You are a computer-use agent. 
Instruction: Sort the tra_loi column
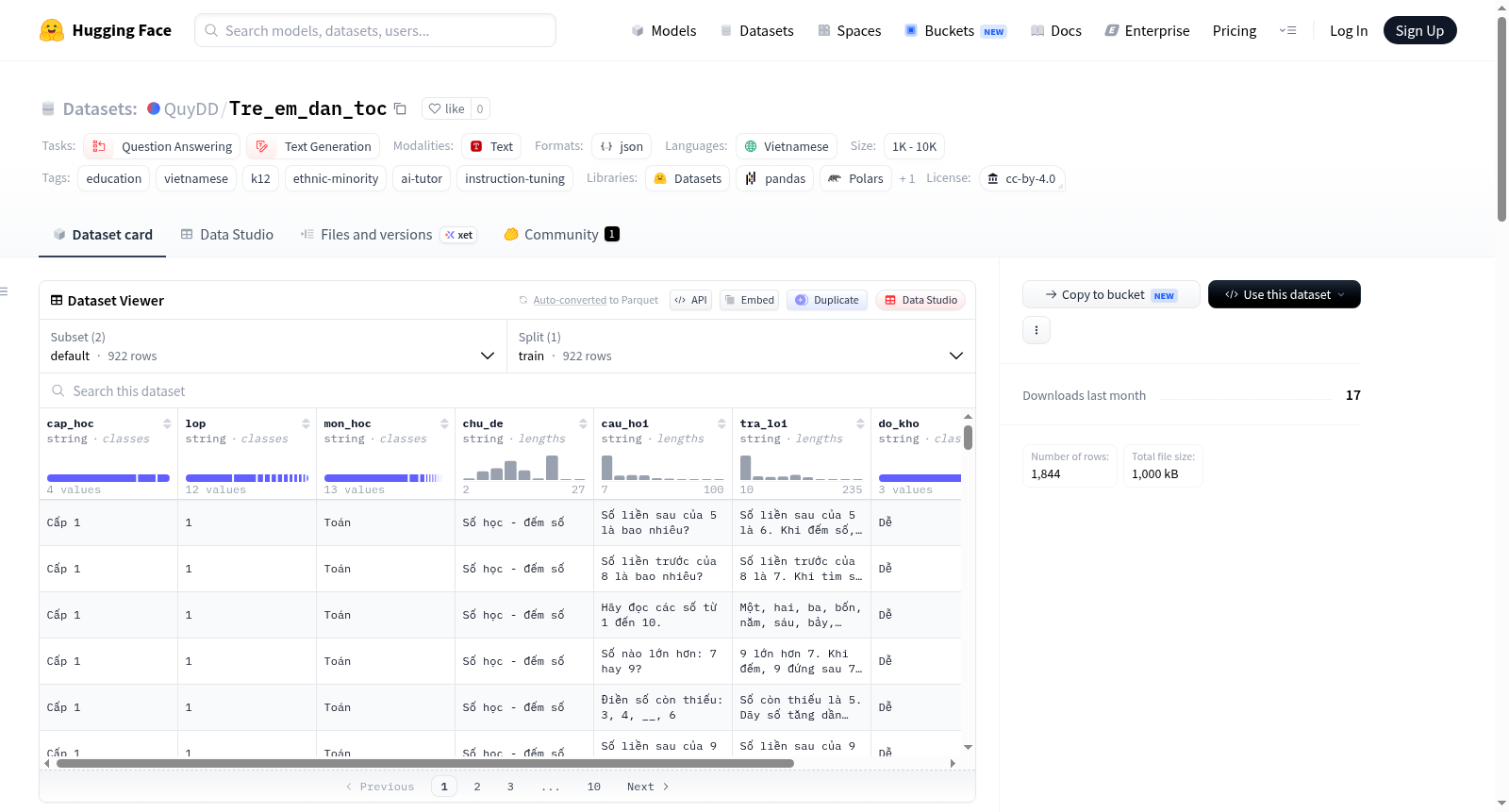tap(860, 423)
